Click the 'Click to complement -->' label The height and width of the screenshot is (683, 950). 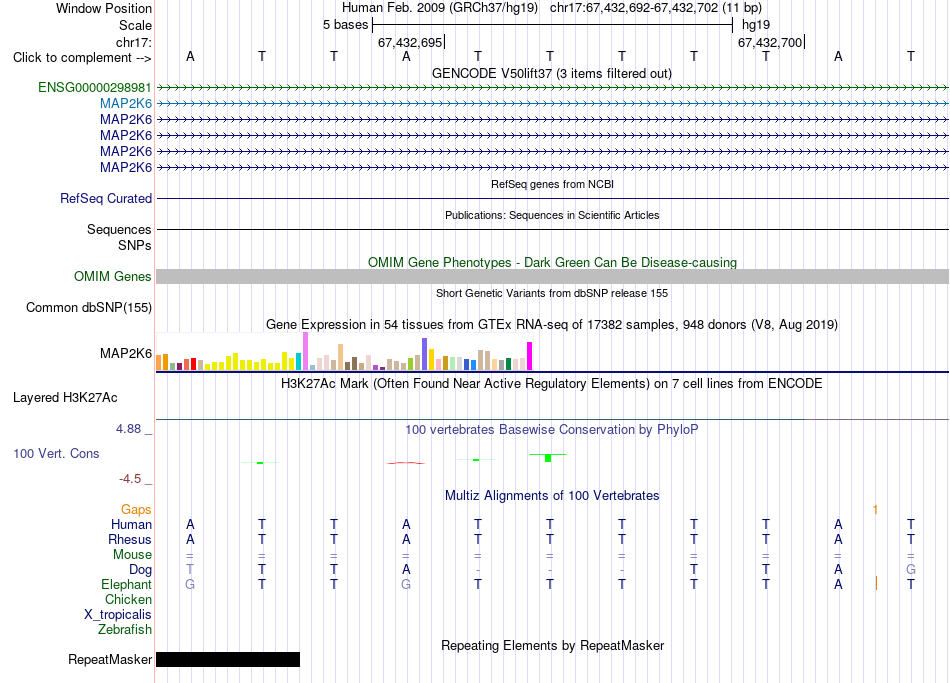[x=82, y=58]
